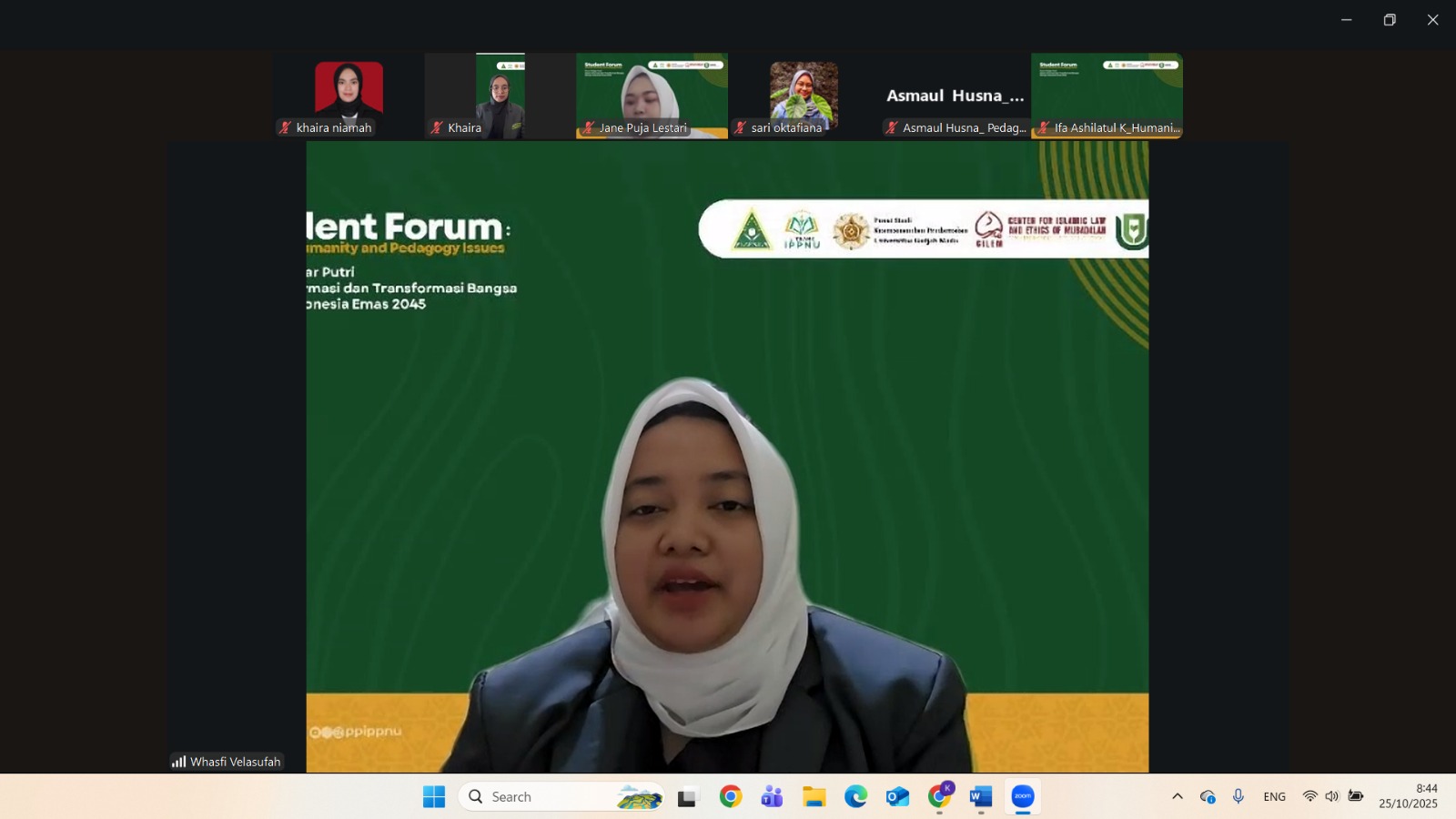Open the ENG input language switcher
The height and width of the screenshot is (819, 1456).
(x=1274, y=797)
